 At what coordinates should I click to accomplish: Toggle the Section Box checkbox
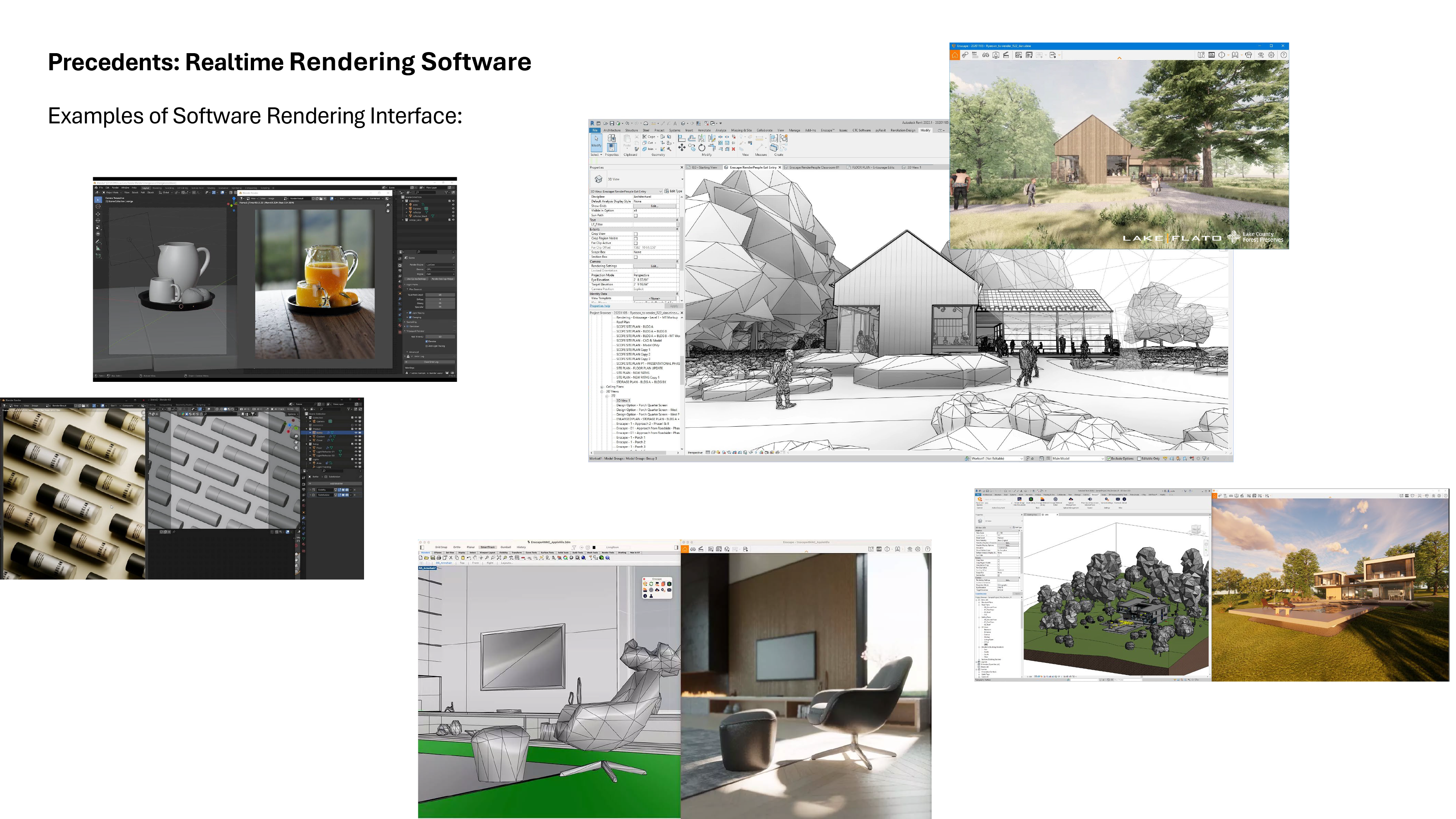tap(635, 257)
